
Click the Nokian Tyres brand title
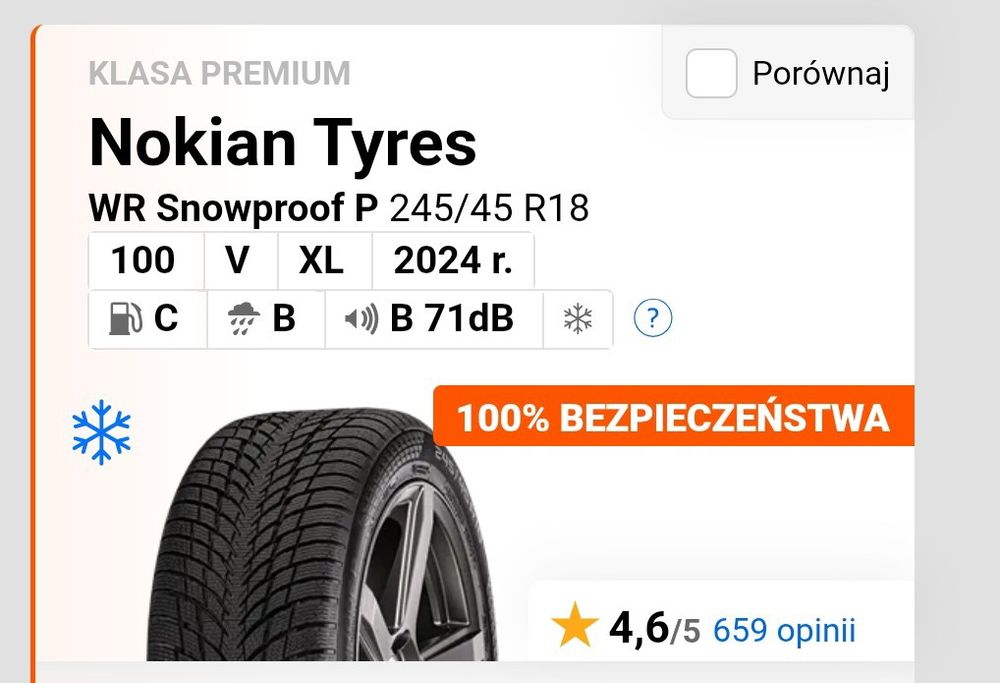pyautogui.click(x=283, y=143)
